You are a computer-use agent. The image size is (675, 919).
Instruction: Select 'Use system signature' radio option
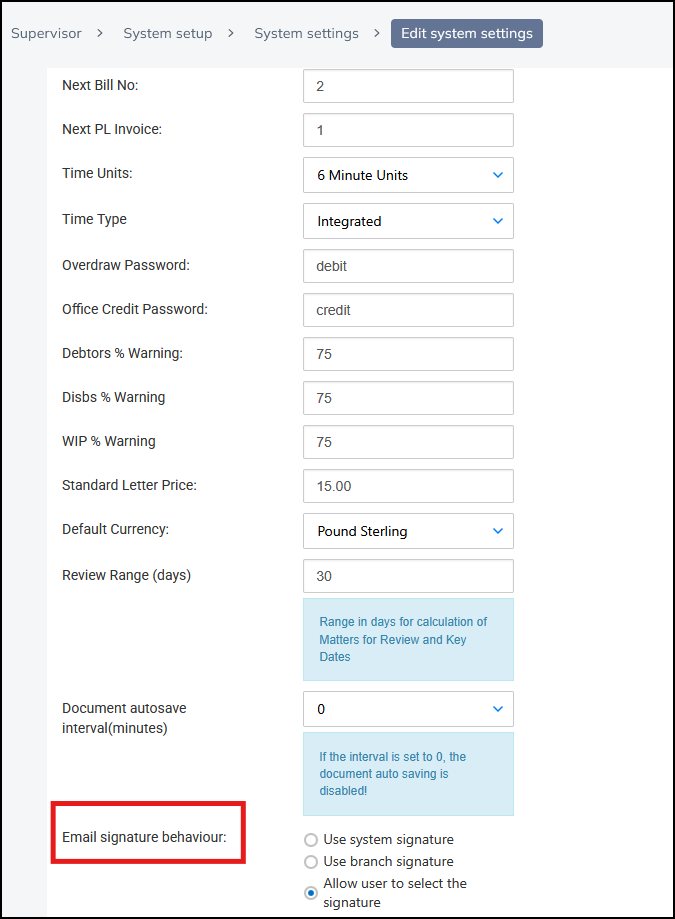coord(311,840)
